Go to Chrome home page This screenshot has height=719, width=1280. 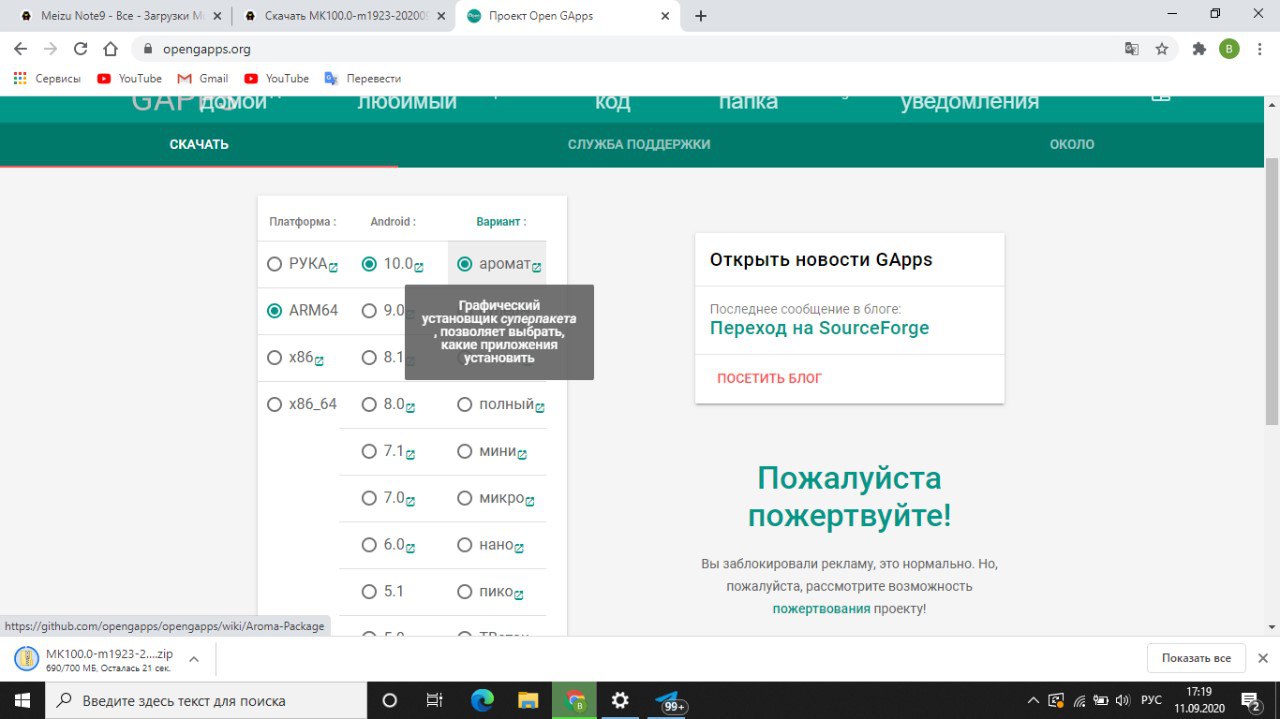tap(111, 48)
